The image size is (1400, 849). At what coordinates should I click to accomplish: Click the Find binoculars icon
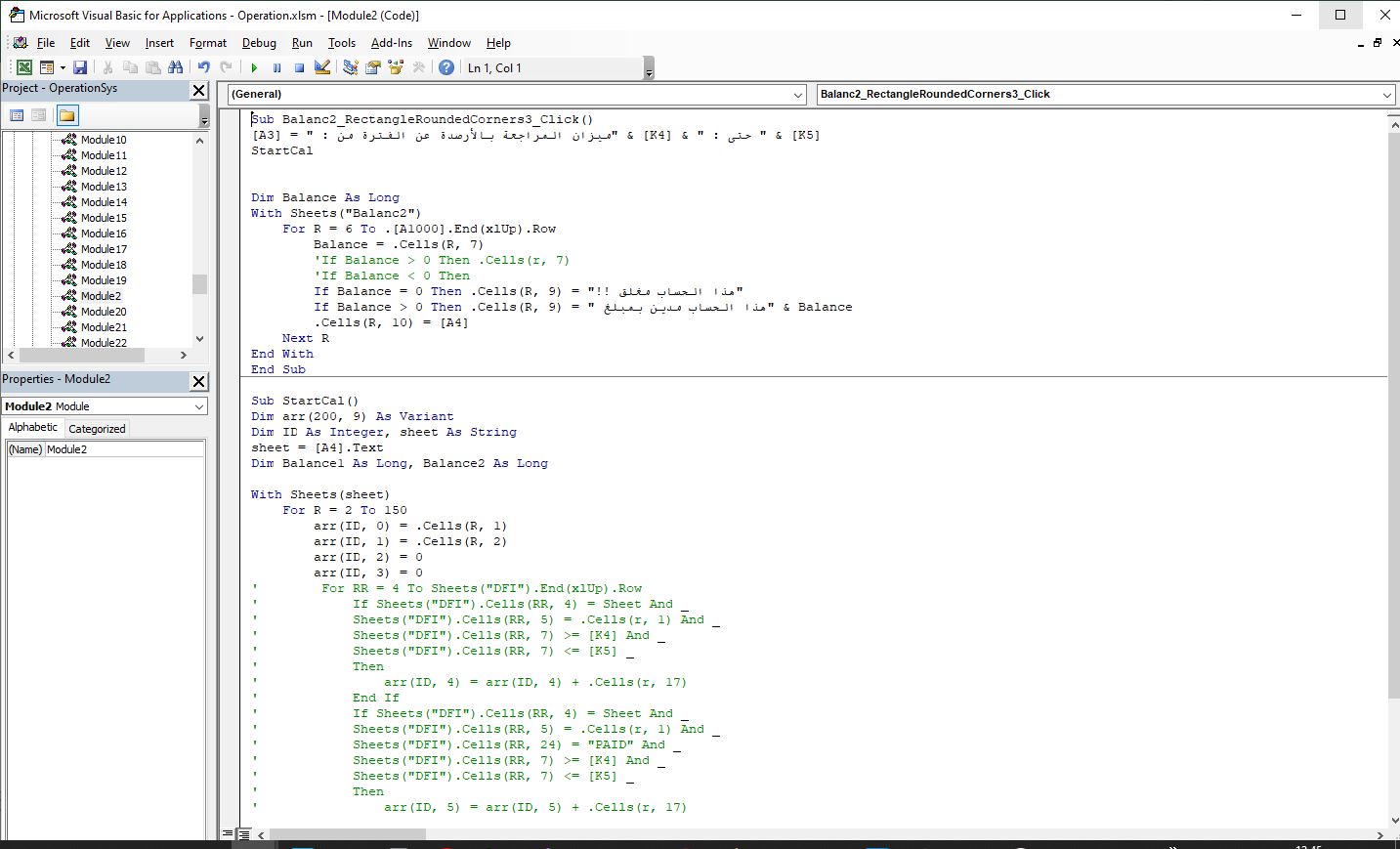pos(175,67)
